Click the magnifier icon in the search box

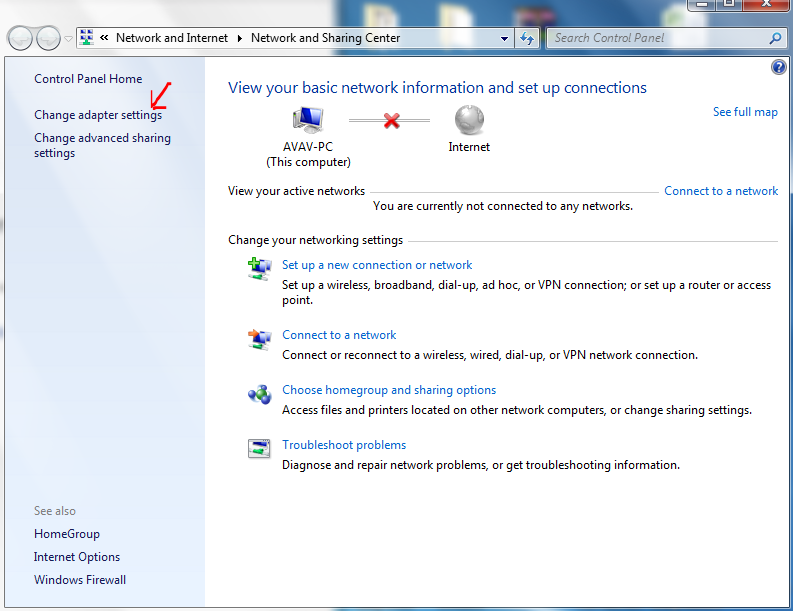[775, 38]
